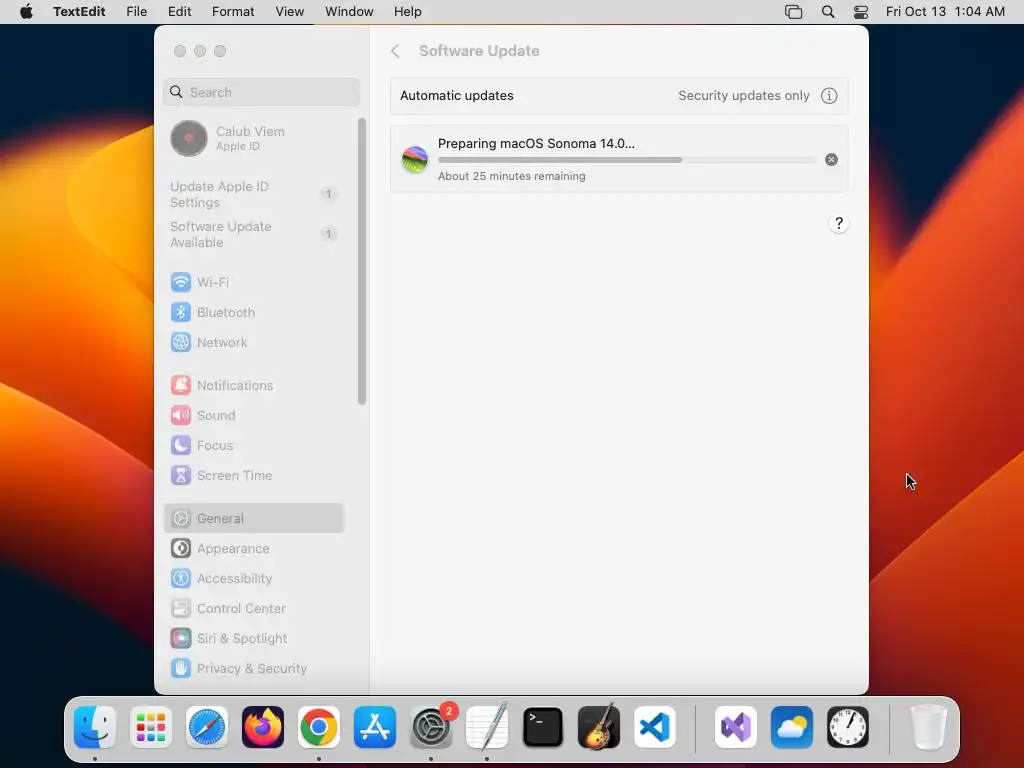Click Security updates only label
1024x768 pixels.
pos(744,95)
